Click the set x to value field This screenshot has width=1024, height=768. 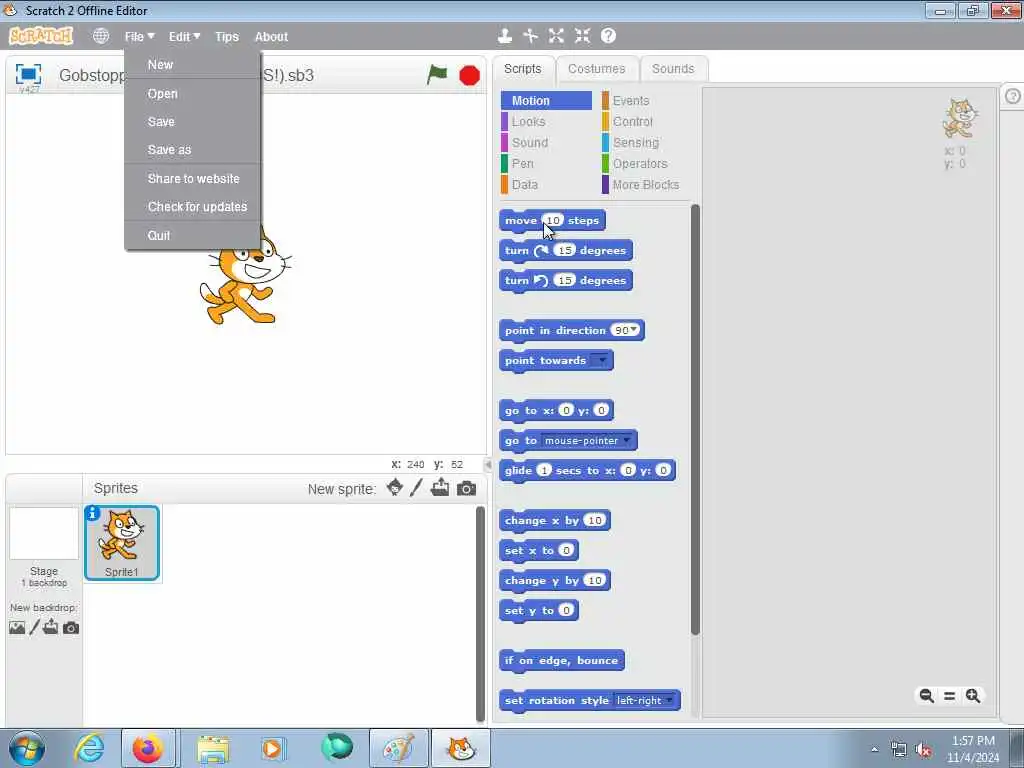pos(566,551)
